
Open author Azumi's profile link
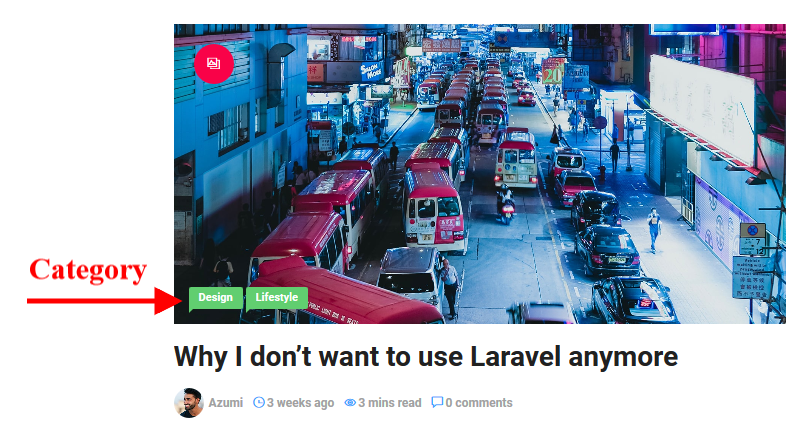coord(225,403)
